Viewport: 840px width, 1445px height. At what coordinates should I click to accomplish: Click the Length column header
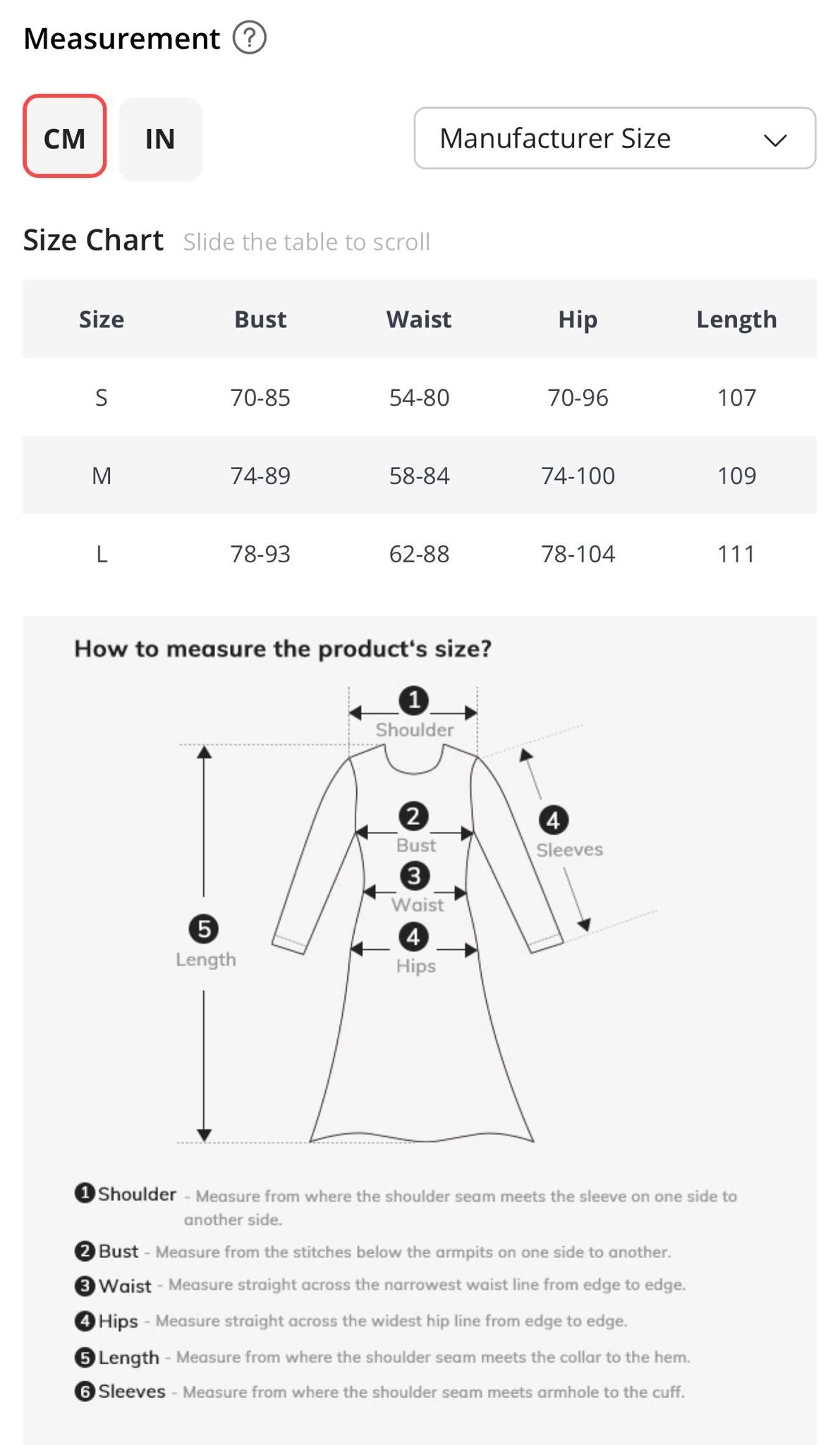pyautogui.click(x=736, y=320)
